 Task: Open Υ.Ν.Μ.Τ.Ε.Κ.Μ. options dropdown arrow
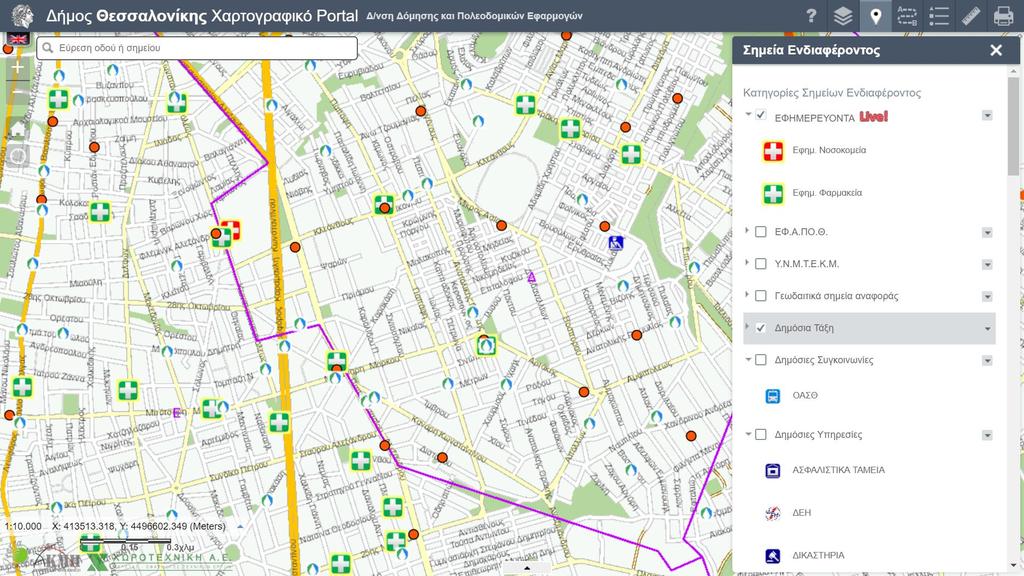[x=987, y=264]
